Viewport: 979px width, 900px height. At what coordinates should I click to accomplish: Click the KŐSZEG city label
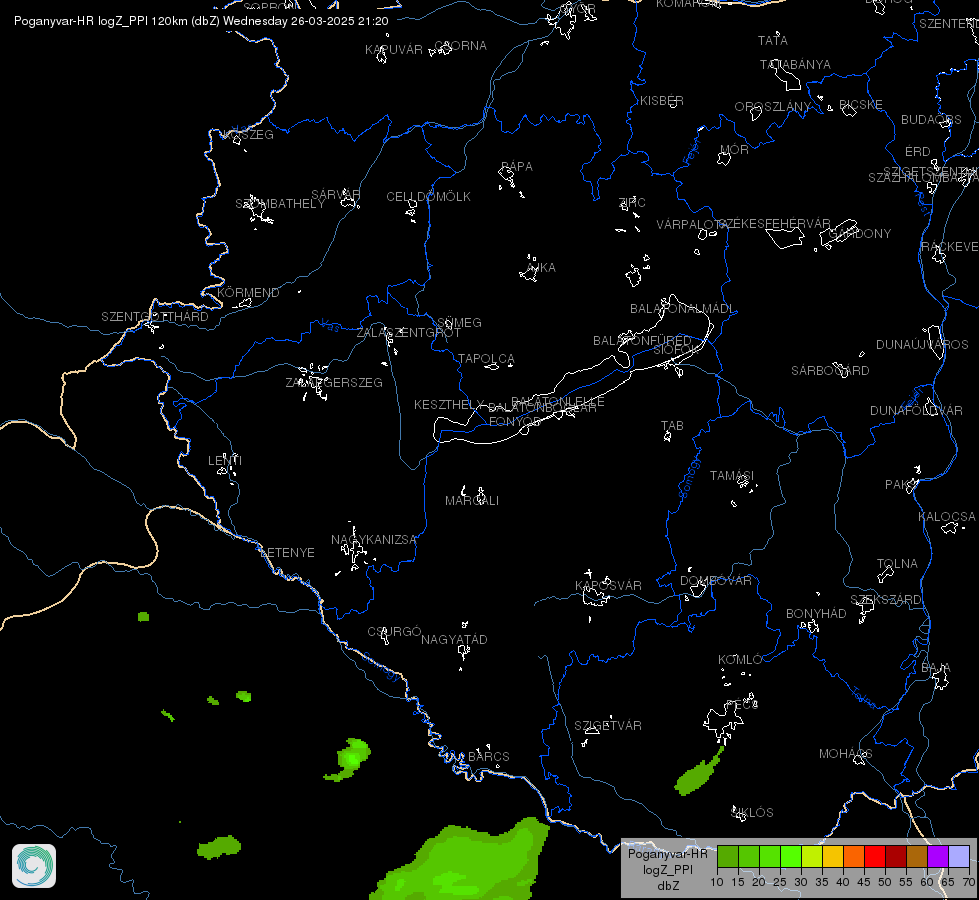click(248, 135)
